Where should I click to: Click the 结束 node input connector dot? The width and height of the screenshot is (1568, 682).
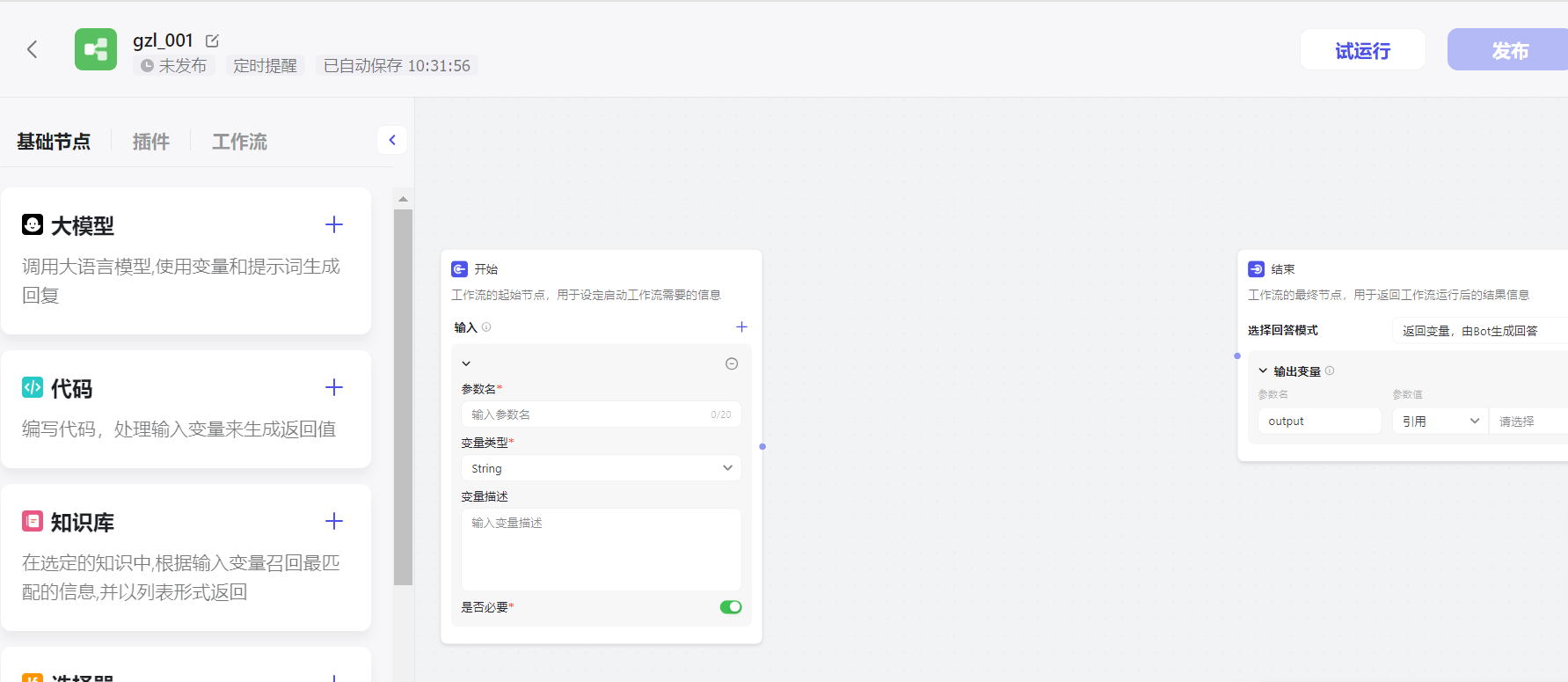[x=1237, y=356]
